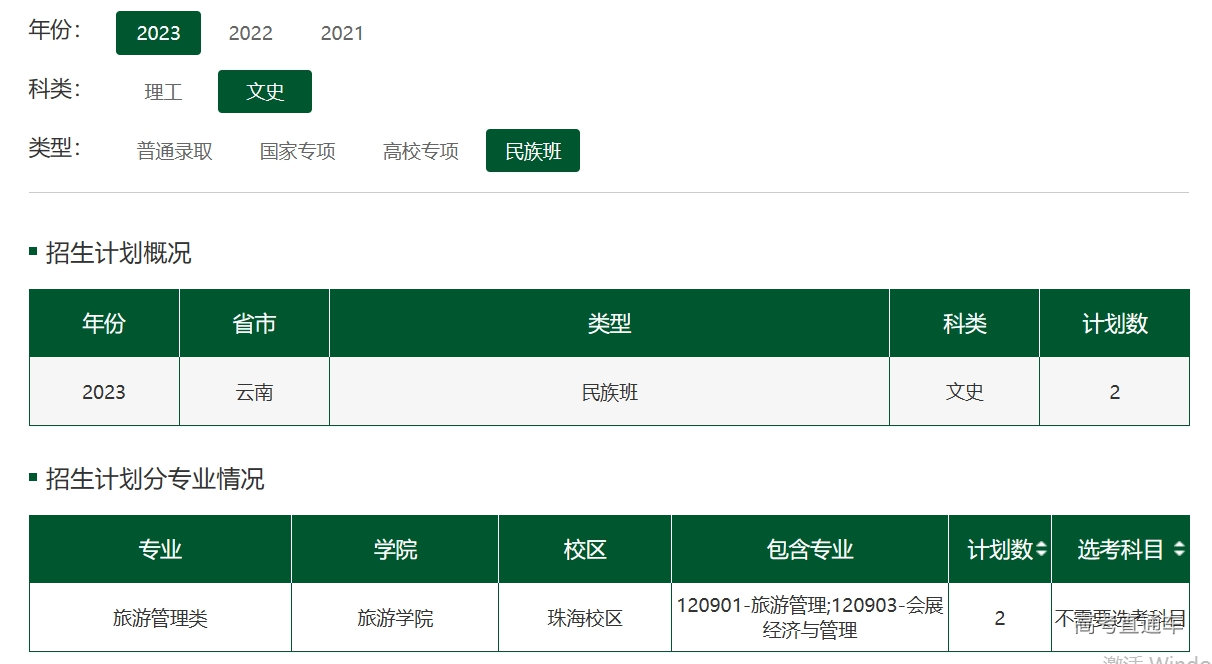
Task: Click the 珠海校区 campus cell
Action: (585, 618)
